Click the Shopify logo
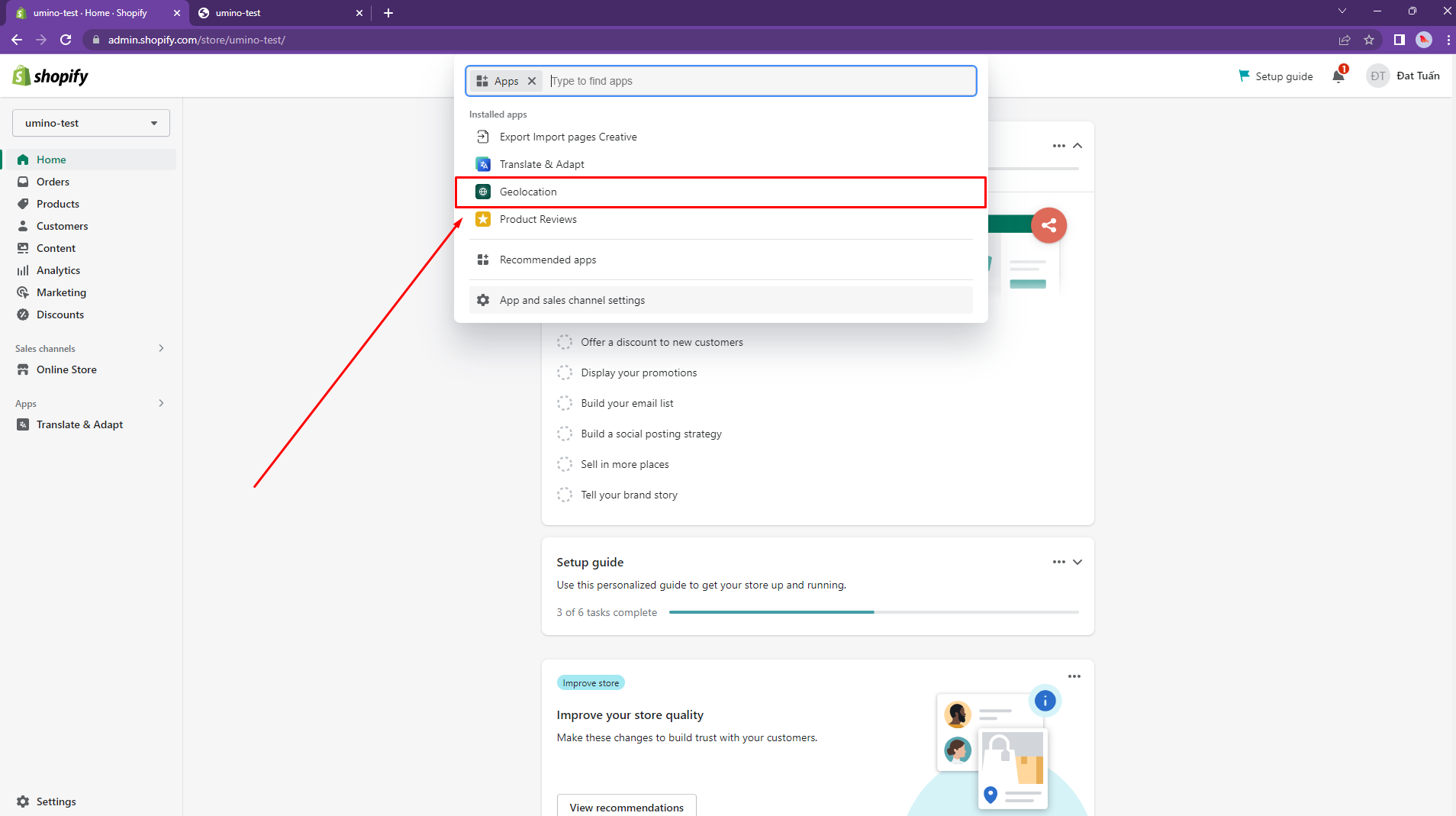 [x=50, y=76]
